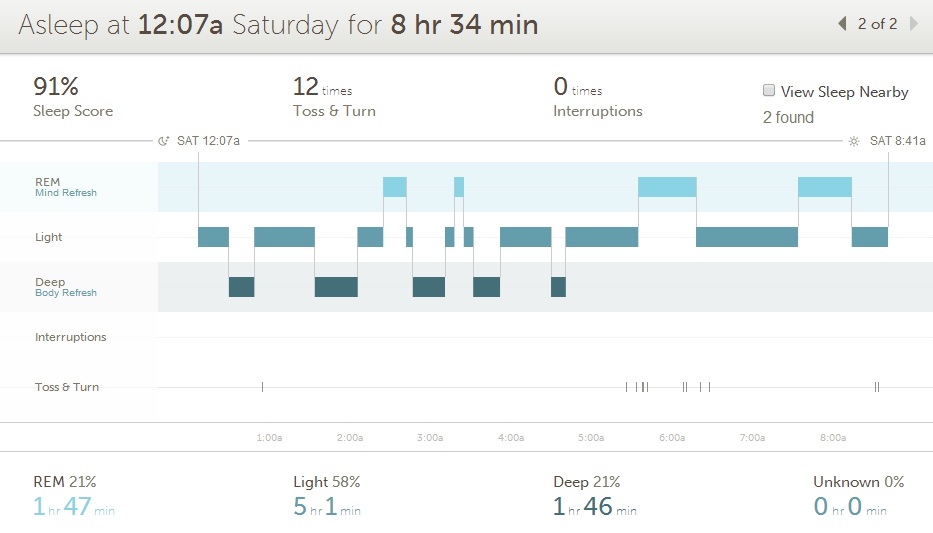Click the 4:00a time axis label
The height and width of the screenshot is (533, 933).
point(510,438)
